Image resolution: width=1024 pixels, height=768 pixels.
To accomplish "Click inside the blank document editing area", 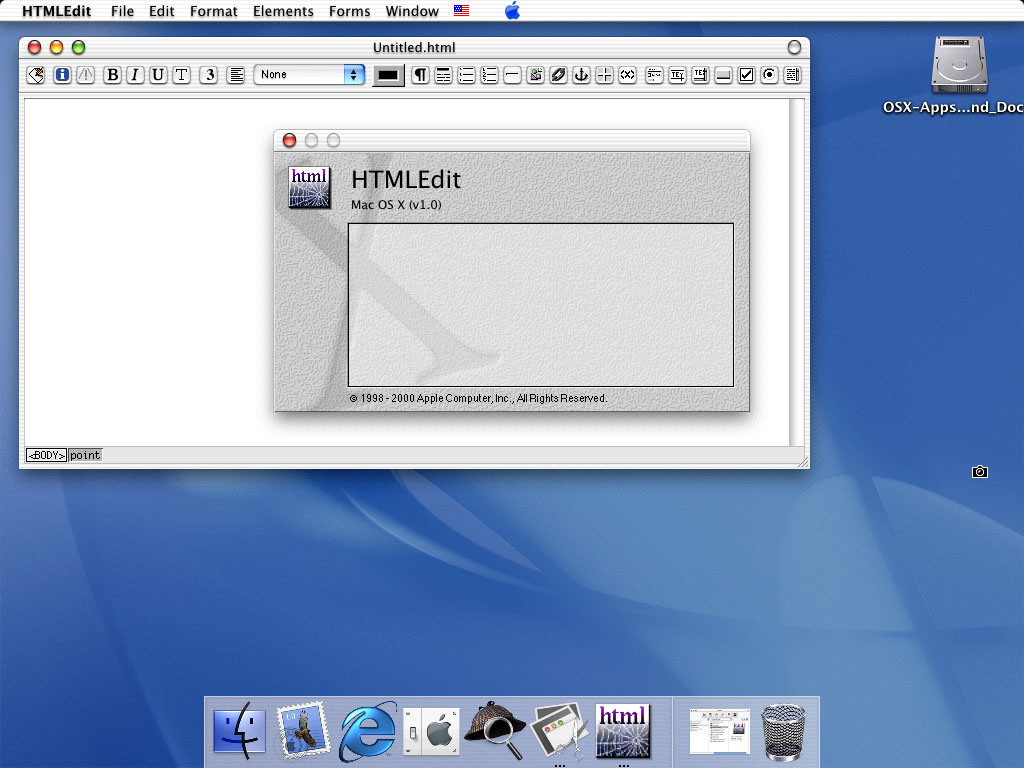I will pyautogui.click(x=147, y=274).
